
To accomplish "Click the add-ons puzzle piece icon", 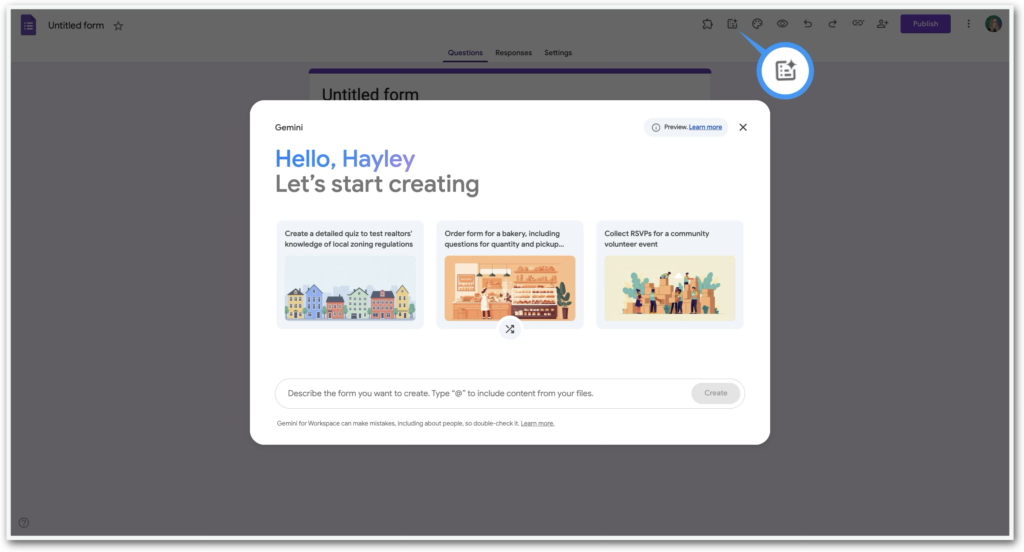I will (x=707, y=24).
